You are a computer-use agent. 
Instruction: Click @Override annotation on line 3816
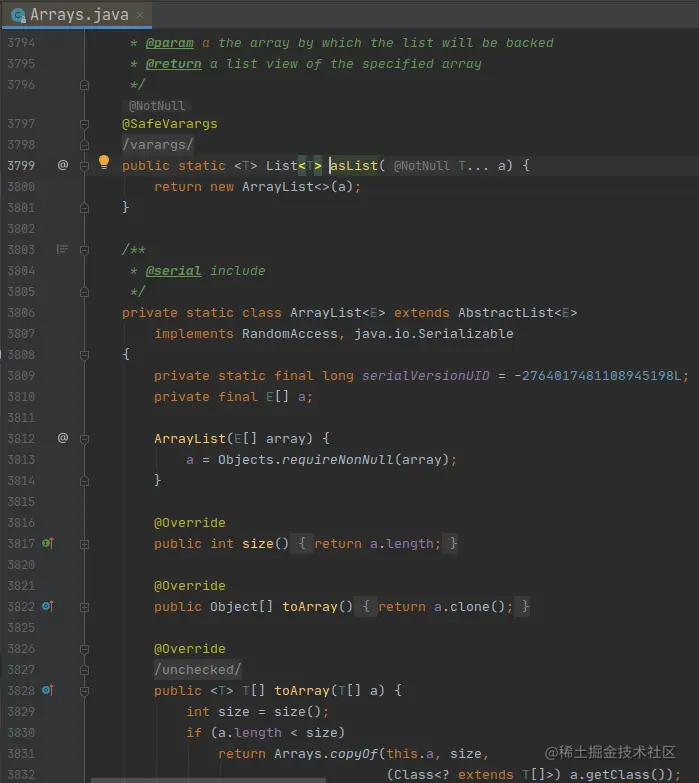pos(190,523)
